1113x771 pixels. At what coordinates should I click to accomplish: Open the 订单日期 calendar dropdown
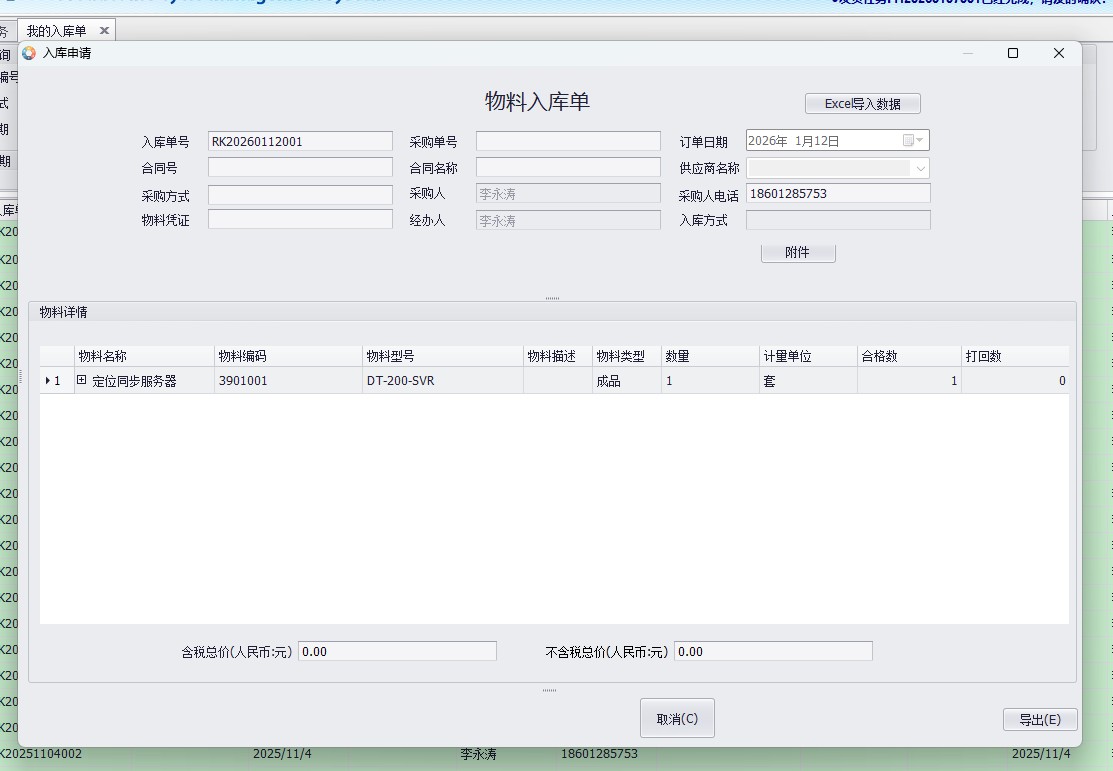tap(914, 141)
